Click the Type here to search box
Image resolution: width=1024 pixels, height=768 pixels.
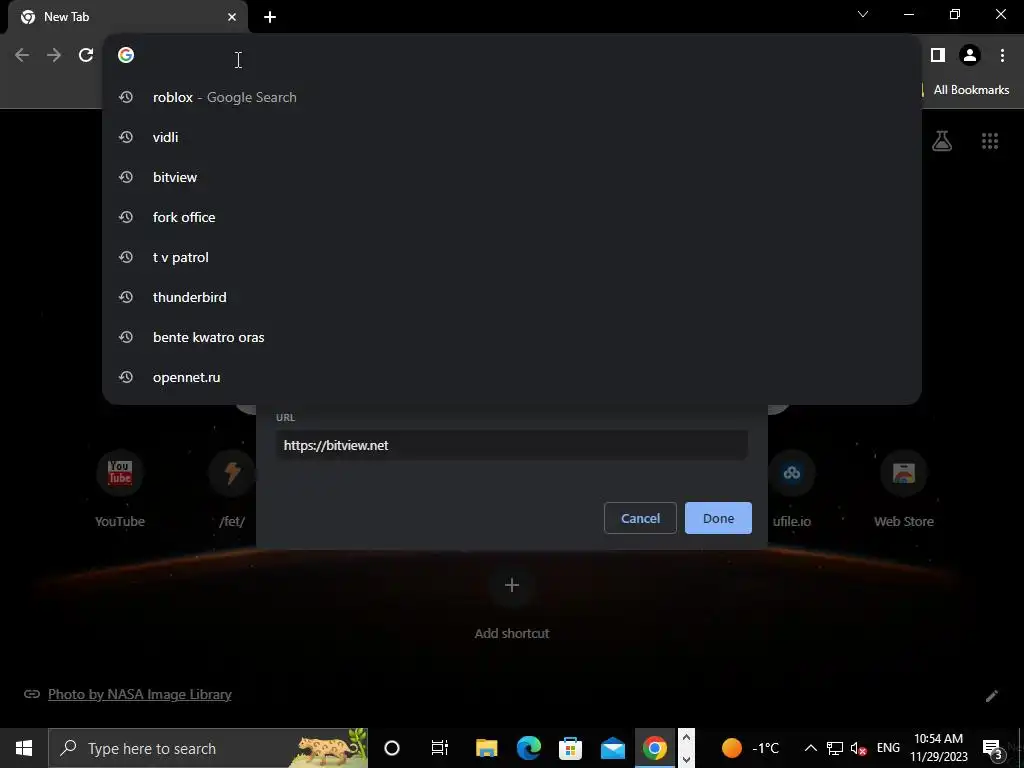[208, 748]
